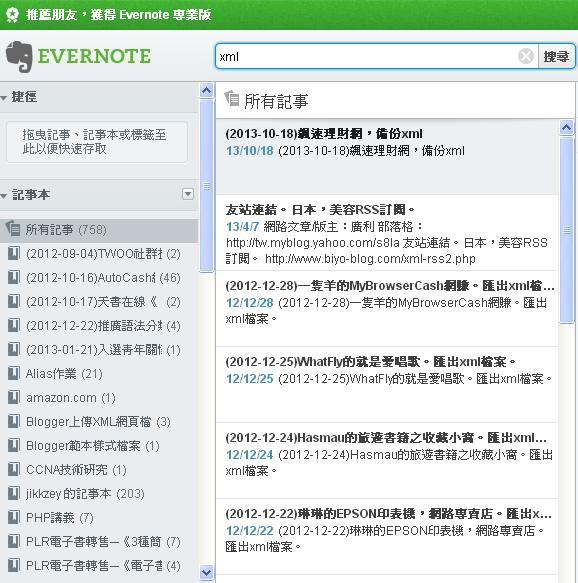The image size is (578, 583).
Task: Click the all-notes icon beside 所有記事 (758)
Action: (13, 229)
